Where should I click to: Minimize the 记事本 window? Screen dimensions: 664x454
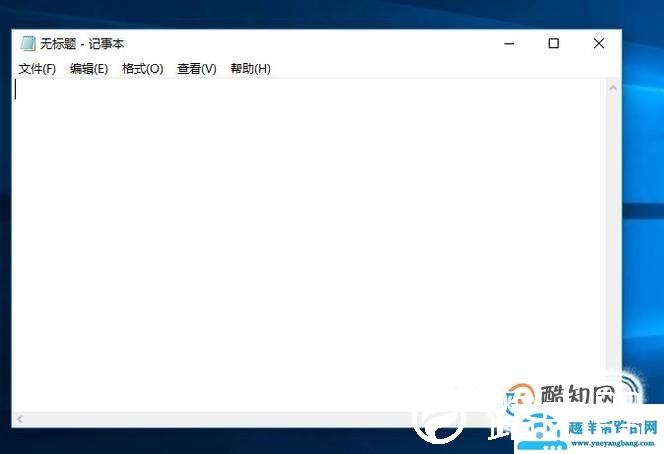click(509, 43)
